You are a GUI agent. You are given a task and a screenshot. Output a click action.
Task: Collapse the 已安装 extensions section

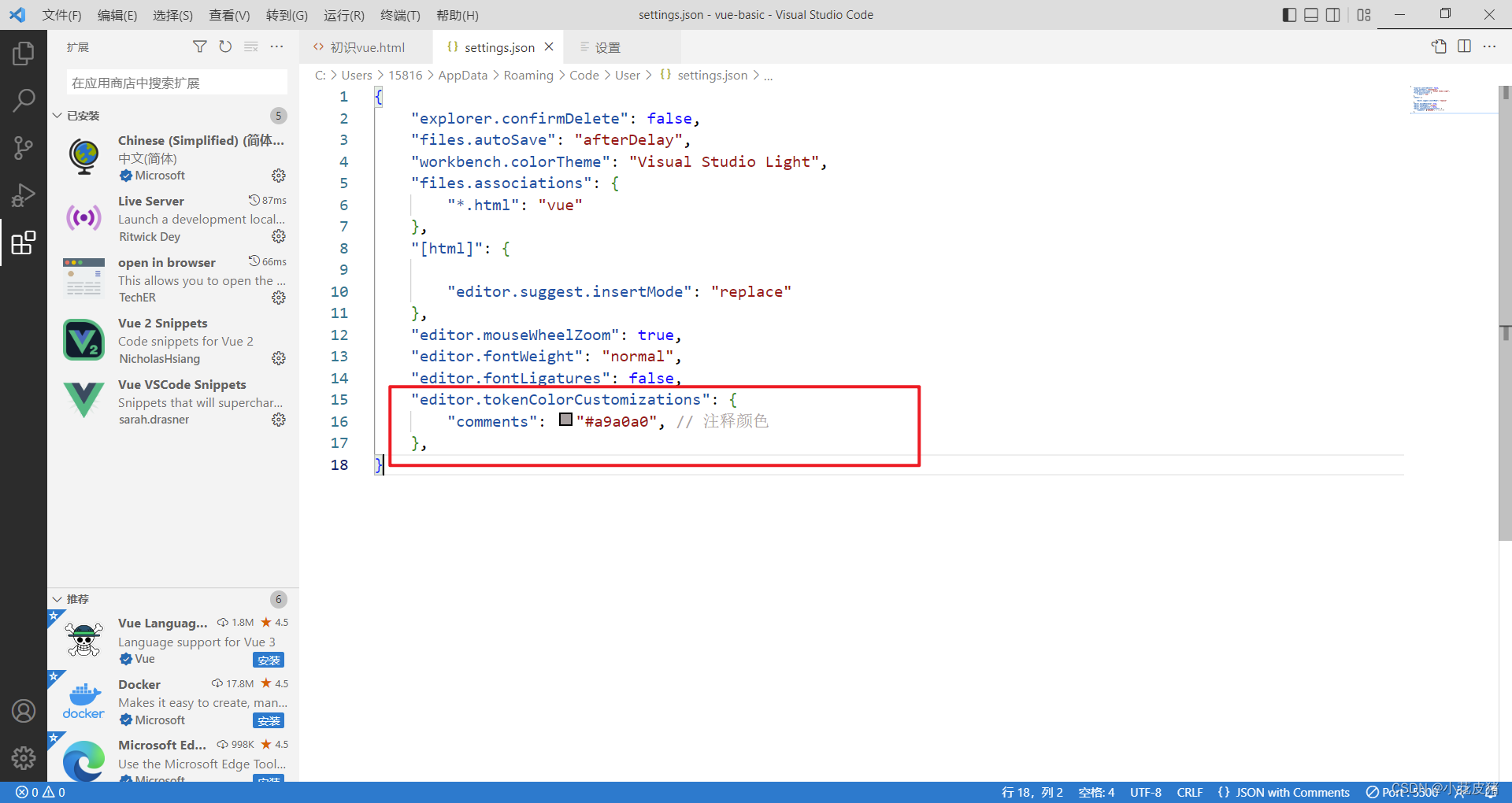pyautogui.click(x=56, y=115)
